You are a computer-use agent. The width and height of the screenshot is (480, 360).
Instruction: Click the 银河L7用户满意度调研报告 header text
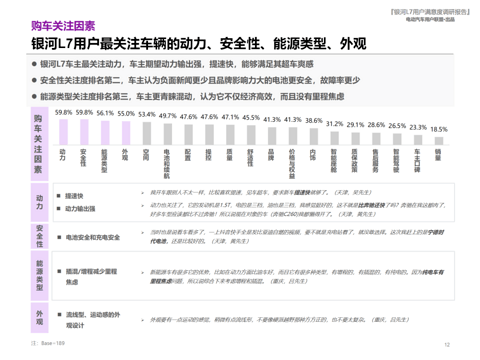point(430,12)
